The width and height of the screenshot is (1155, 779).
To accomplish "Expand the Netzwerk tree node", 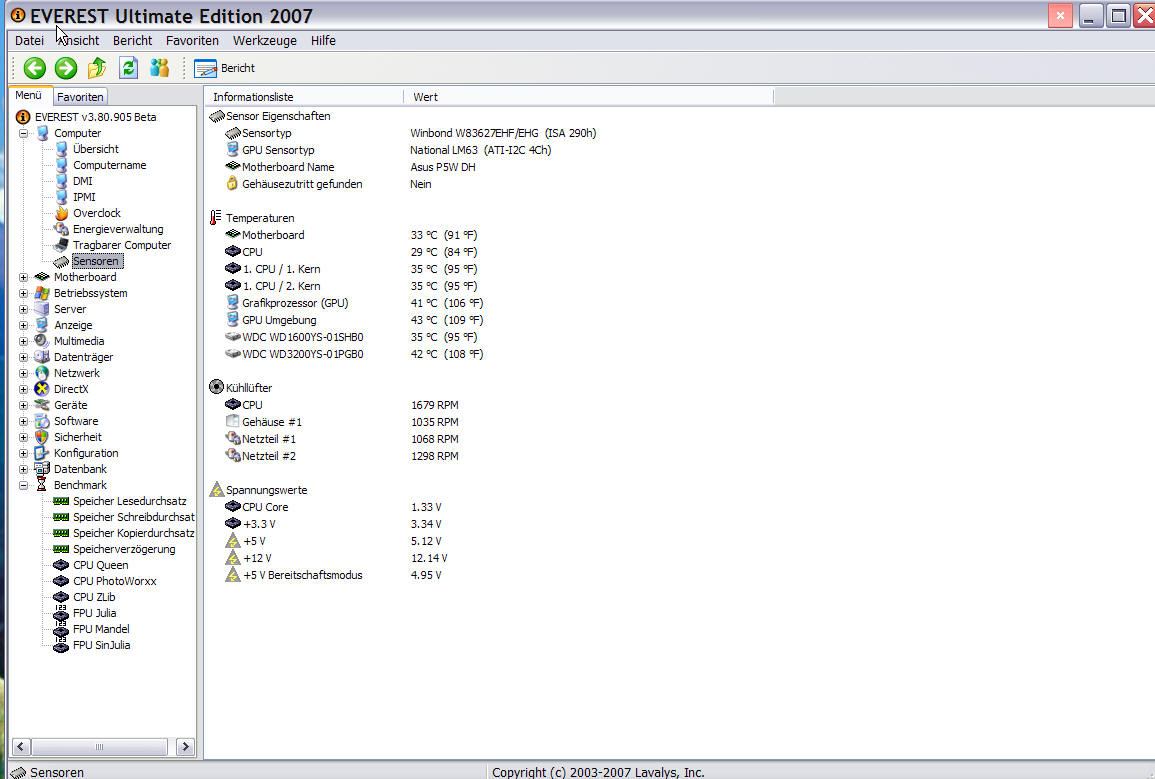I will click(24, 374).
